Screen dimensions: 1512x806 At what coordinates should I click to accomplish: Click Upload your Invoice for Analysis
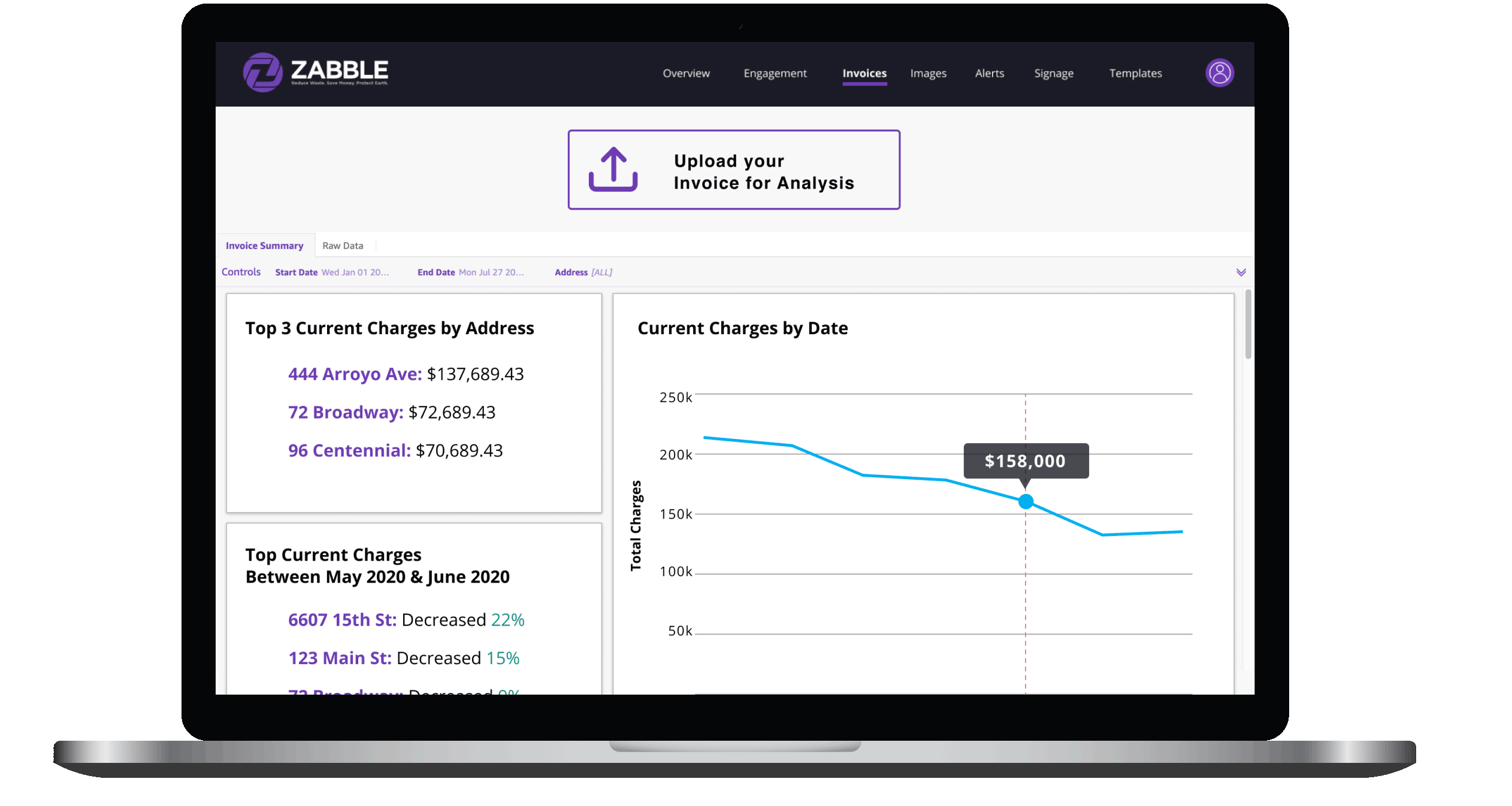[x=734, y=170]
